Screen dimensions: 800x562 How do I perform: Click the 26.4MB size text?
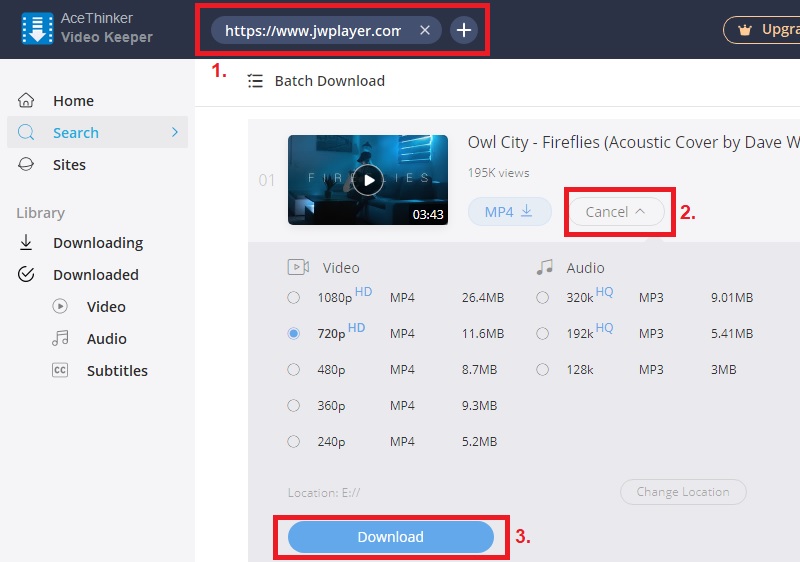click(x=483, y=297)
